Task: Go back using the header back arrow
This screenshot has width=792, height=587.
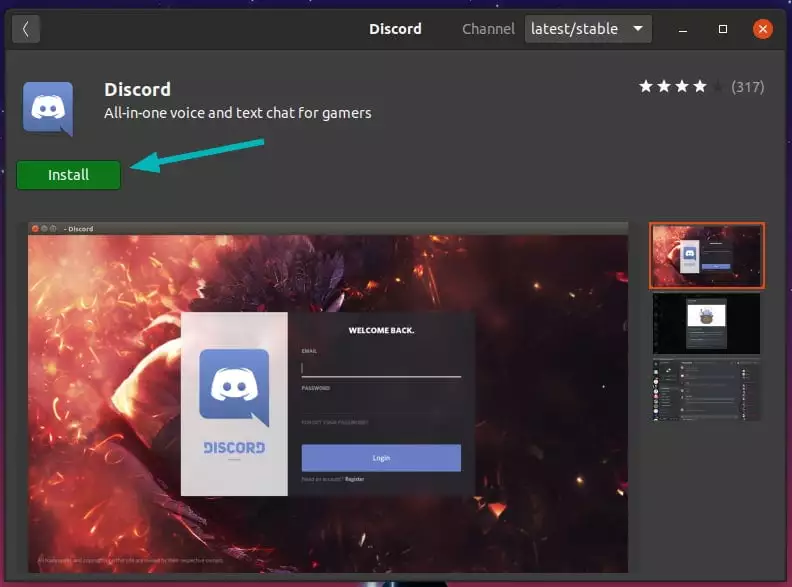Action: pyautogui.click(x=26, y=29)
